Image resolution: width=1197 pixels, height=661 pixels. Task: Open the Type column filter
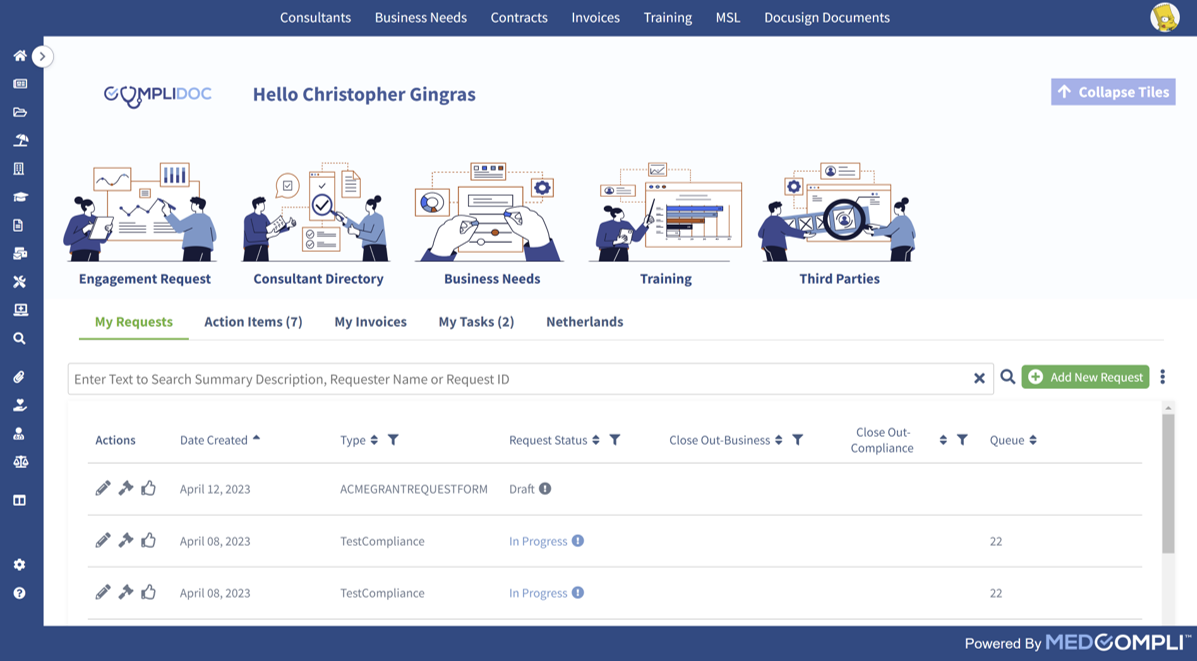(x=393, y=440)
